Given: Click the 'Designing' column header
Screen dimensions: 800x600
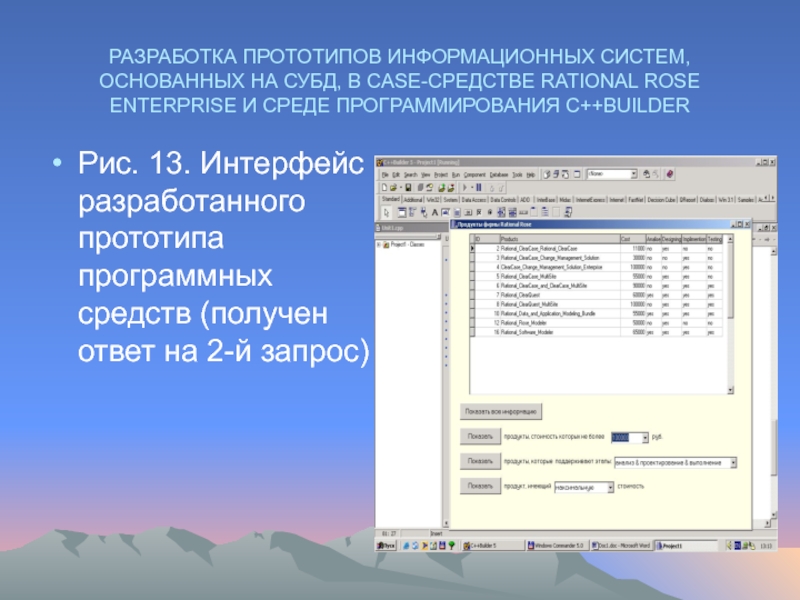Looking at the screenshot, I should [671, 239].
